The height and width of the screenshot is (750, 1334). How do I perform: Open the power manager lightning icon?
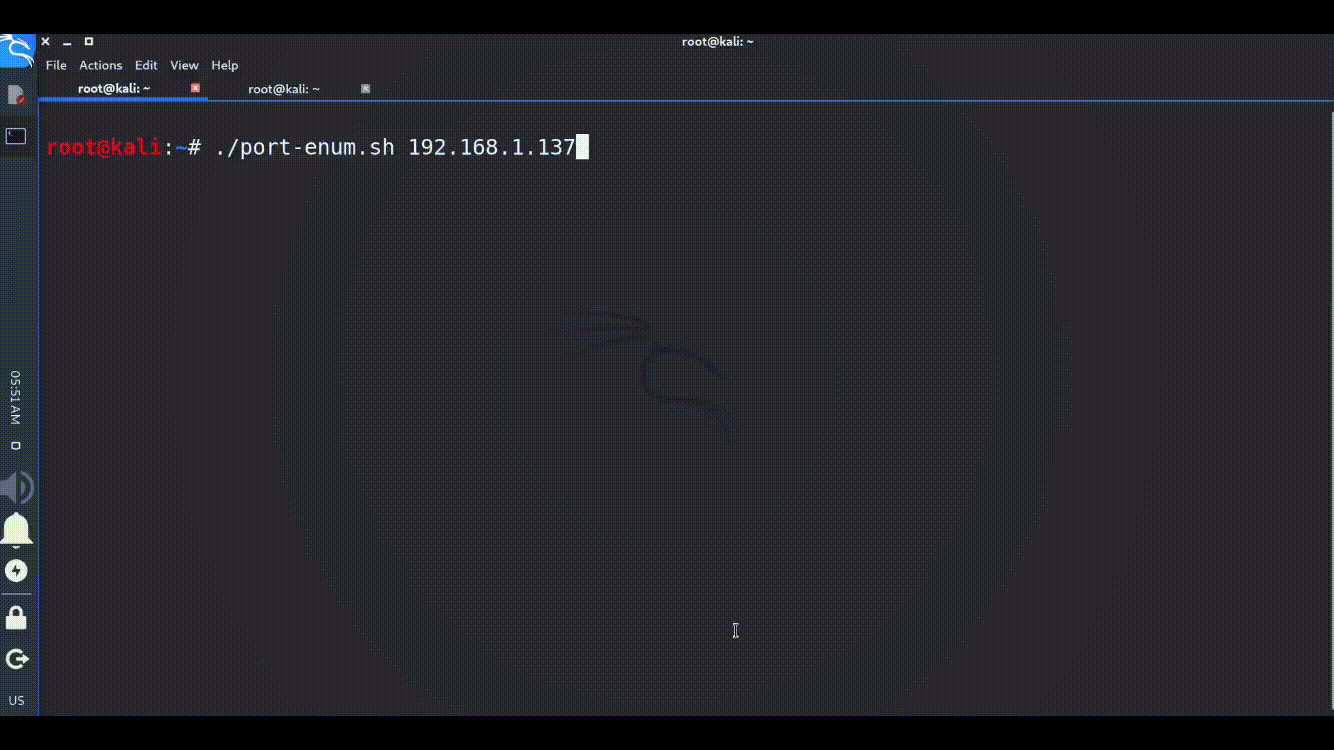(x=16, y=571)
